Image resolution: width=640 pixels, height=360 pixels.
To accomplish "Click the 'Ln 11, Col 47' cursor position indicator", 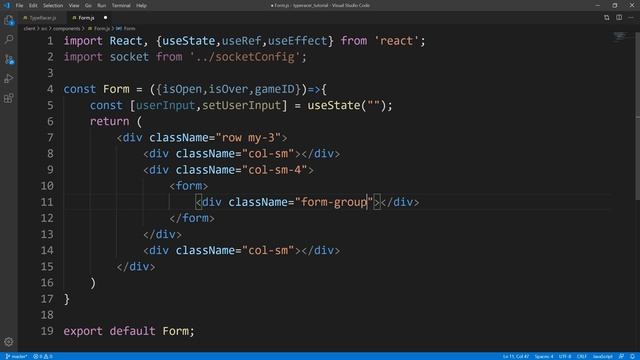I will coord(516,356).
